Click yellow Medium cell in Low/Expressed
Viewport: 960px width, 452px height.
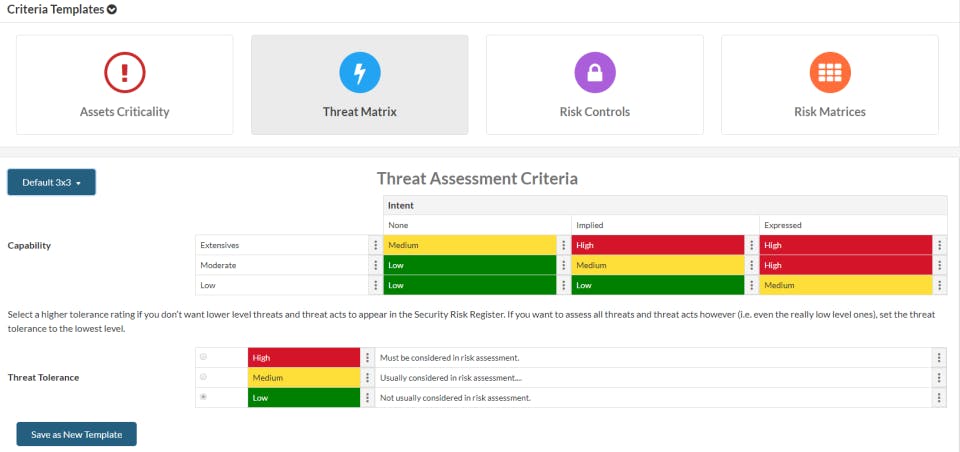846,285
